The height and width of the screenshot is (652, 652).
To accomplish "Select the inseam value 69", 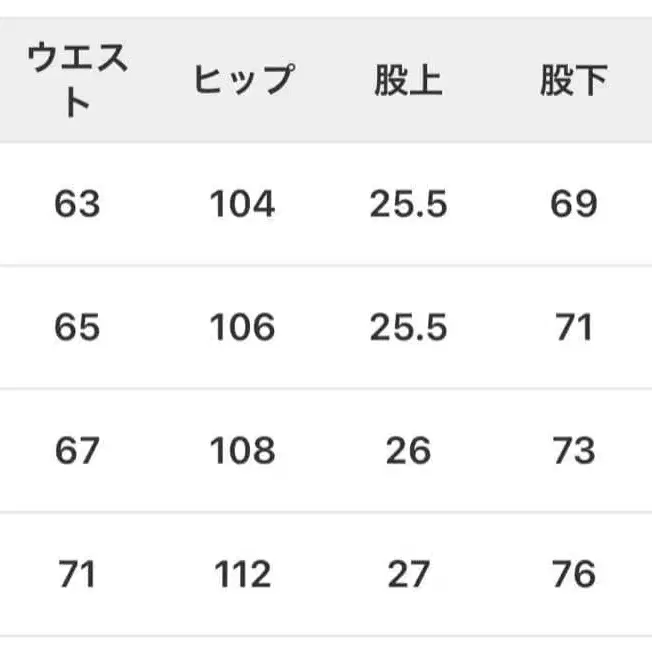I will [573, 204].
